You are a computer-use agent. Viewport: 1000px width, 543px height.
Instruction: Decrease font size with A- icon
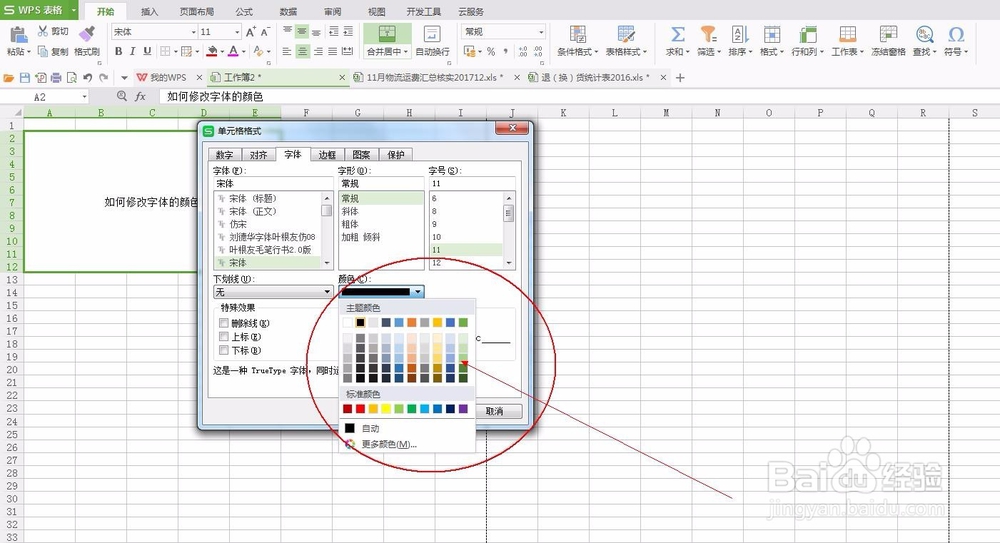pyautogui.click(x=265, y=31)
